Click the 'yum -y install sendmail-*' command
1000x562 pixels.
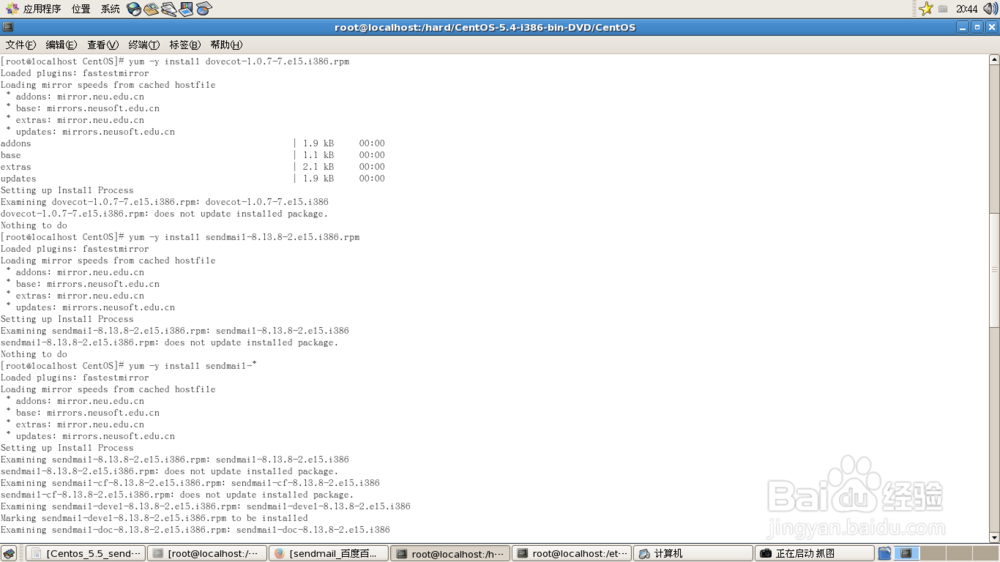[x=192, y=366]
